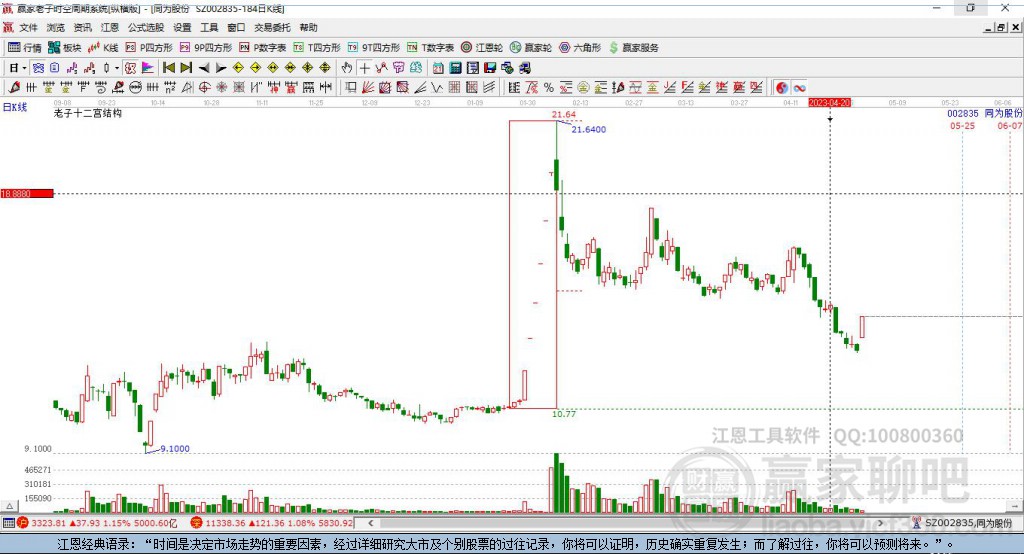Viewport: 1024px width, 554px height.
Task: Toggle the crosshair cursor tool
Action: [x=364, y=67]
